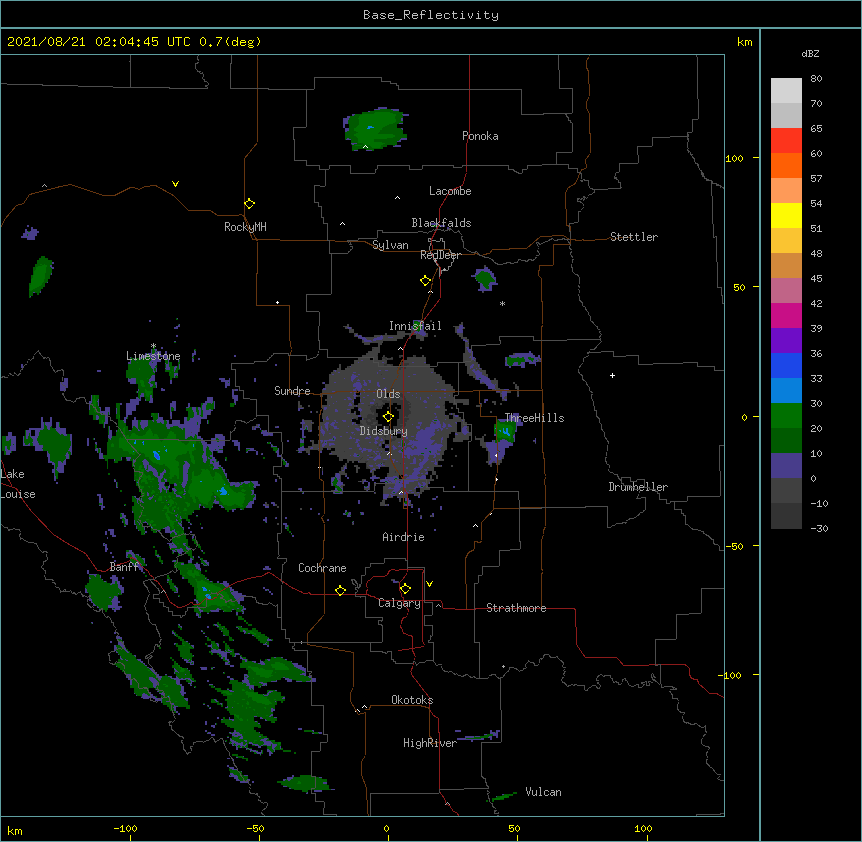Viewport: 862px width, 842px height.
Task: Click the green echo cell west of Ponoka
Action: click(x=376, y=130)
